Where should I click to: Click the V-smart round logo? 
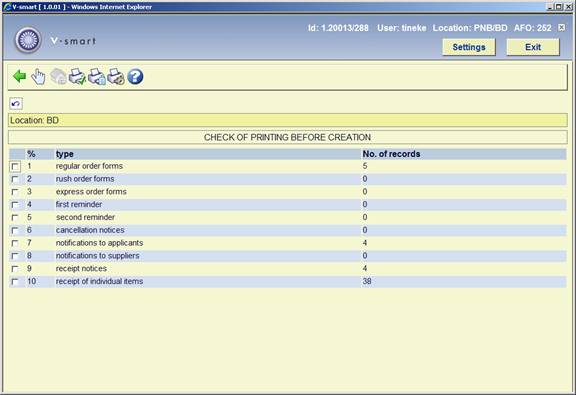click(28, 40)
